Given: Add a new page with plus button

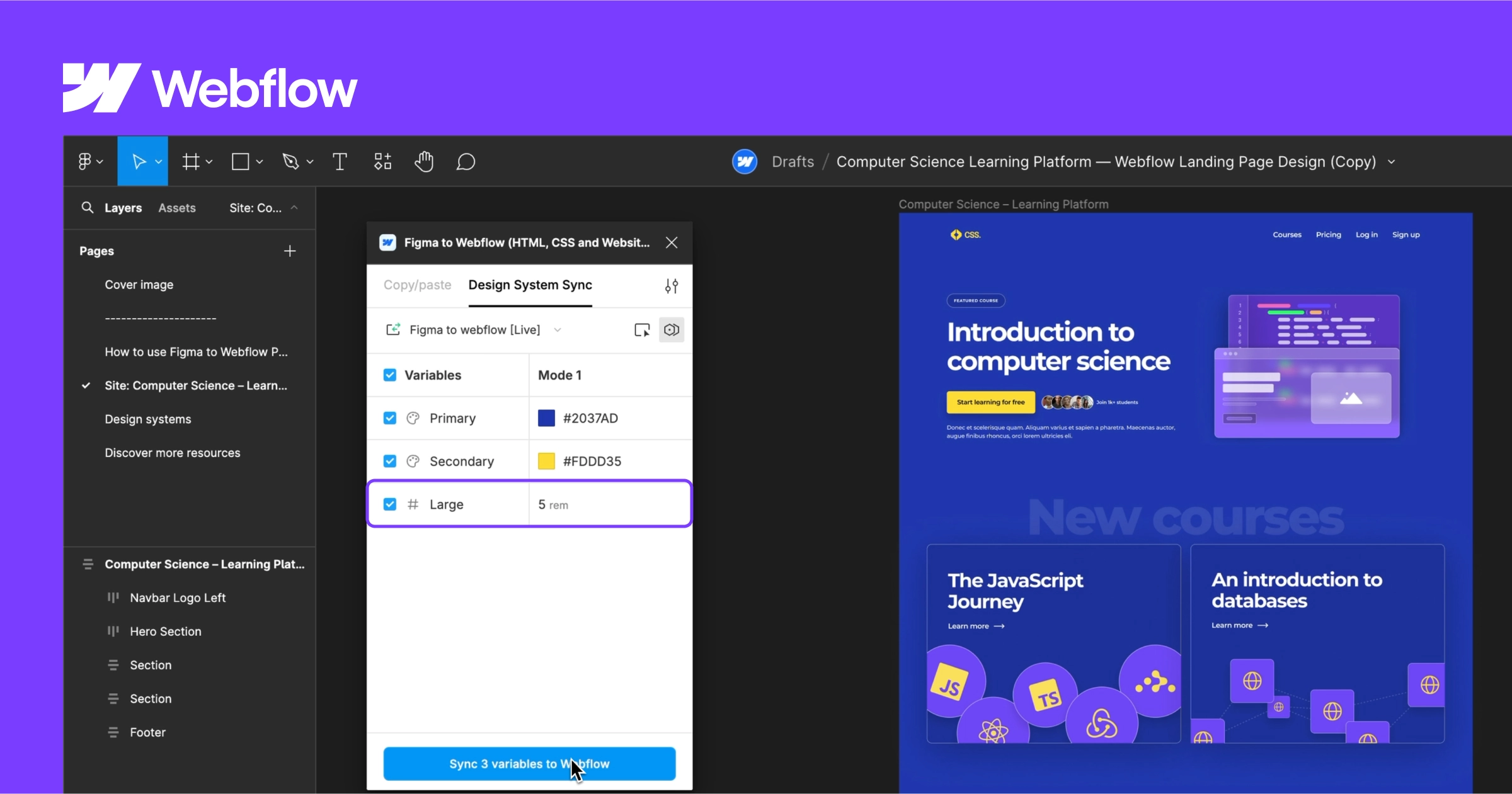Looking at the screenshot, I should pos(289,251).
